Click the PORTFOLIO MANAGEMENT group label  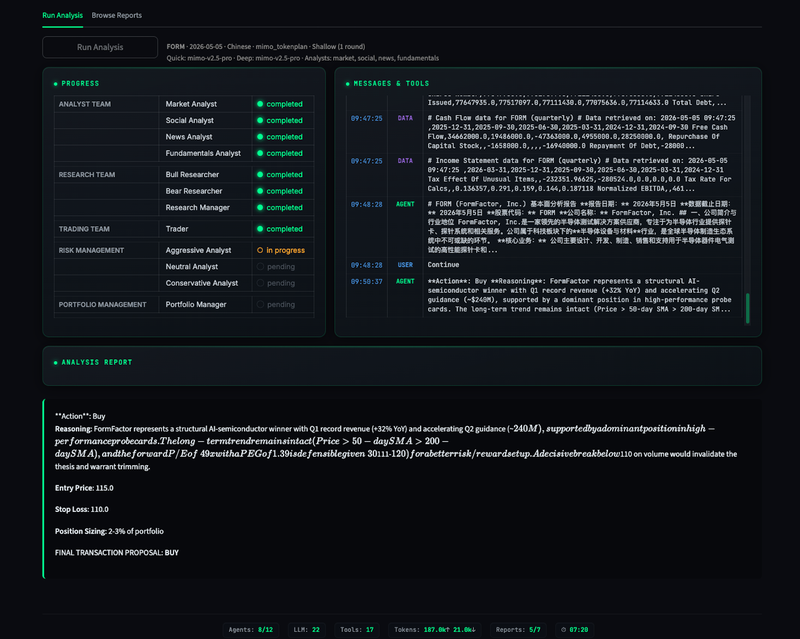point(103,304)
